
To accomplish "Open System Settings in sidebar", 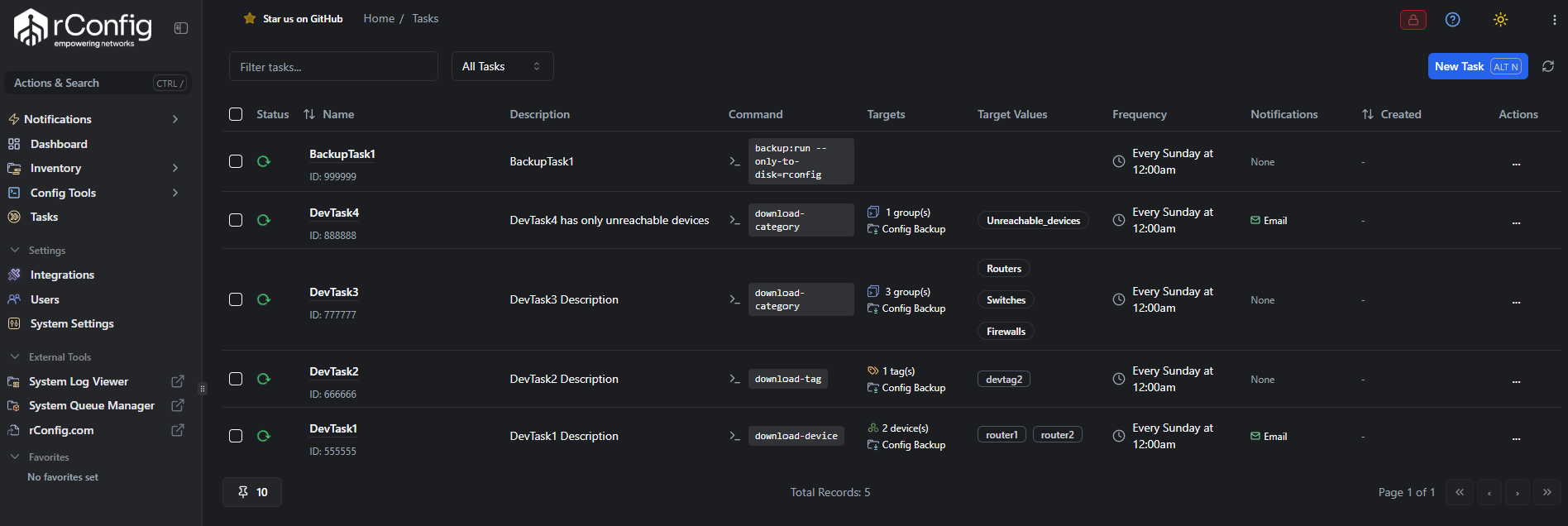I will coord(72,323).
